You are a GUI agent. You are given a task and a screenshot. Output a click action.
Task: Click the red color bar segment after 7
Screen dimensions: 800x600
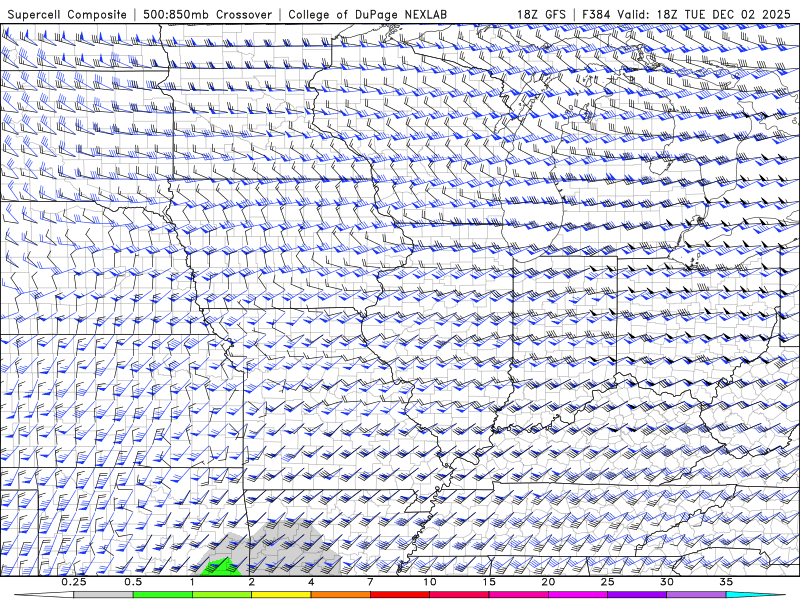coord(399,595)
